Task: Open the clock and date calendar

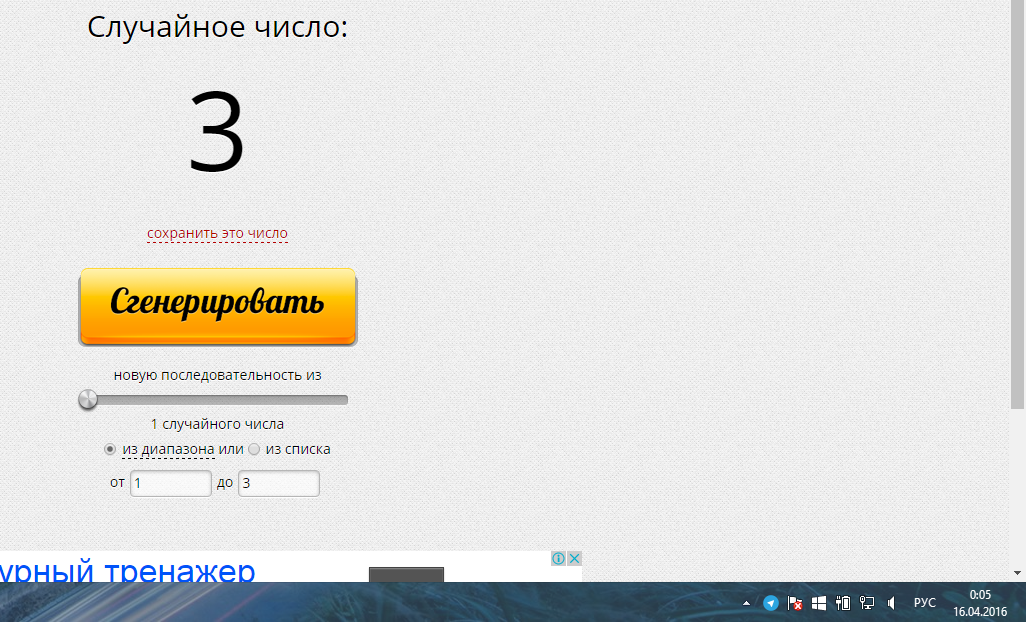Action: click(x=979, y=603)
